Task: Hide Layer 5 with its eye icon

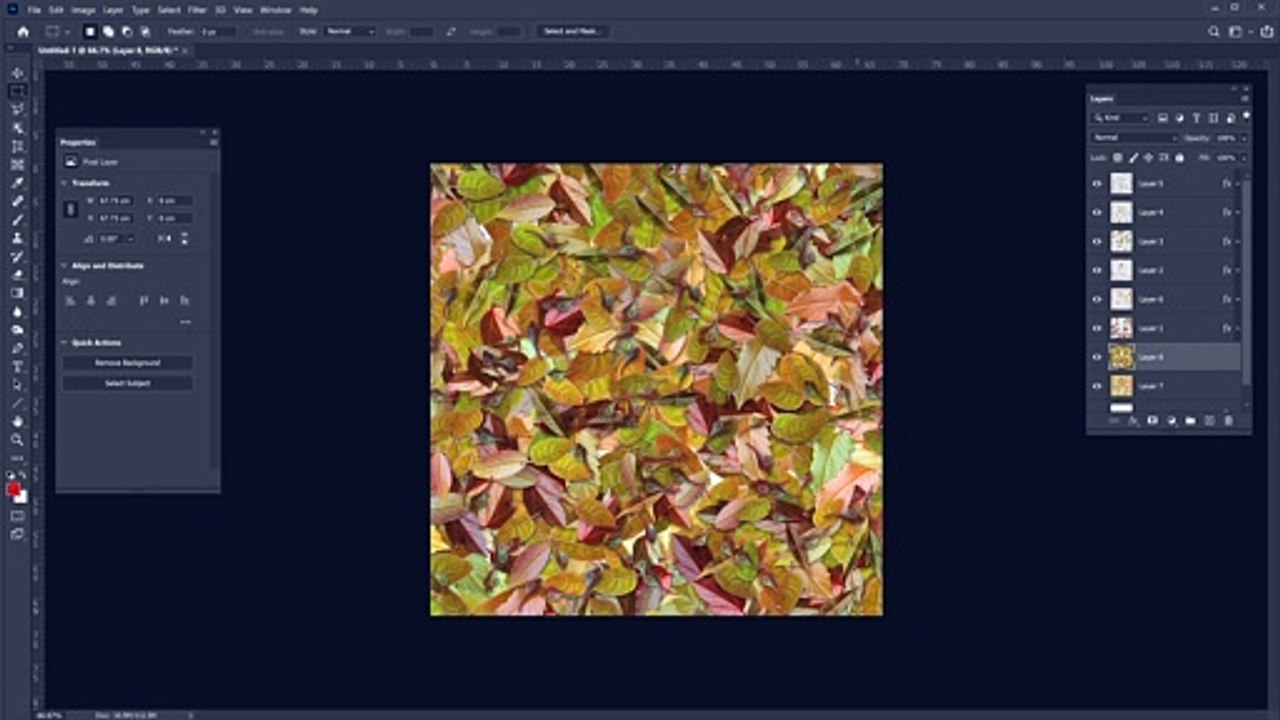Action: click(1097, 184)
